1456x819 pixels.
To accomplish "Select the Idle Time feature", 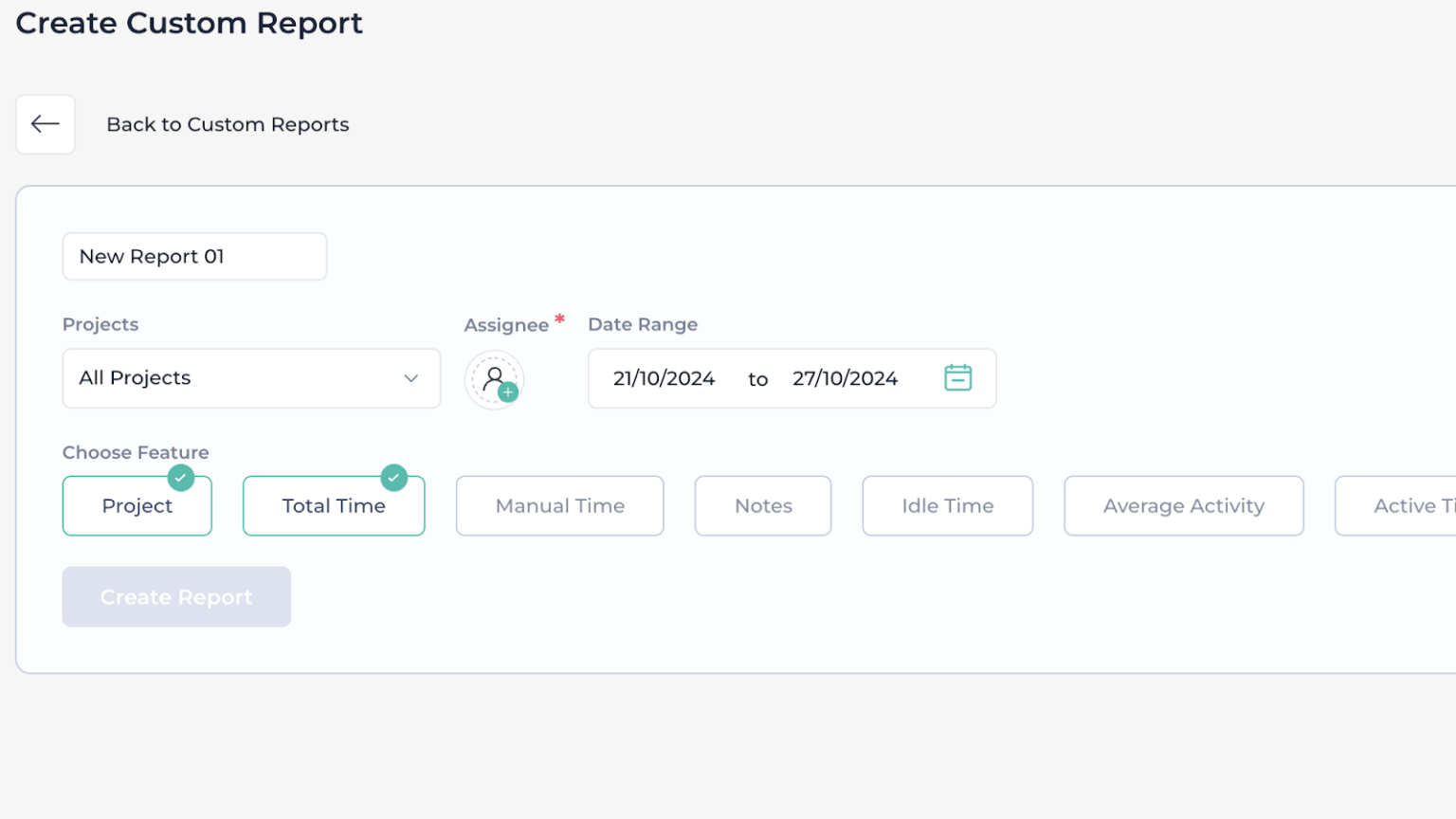I will [947, 505].
